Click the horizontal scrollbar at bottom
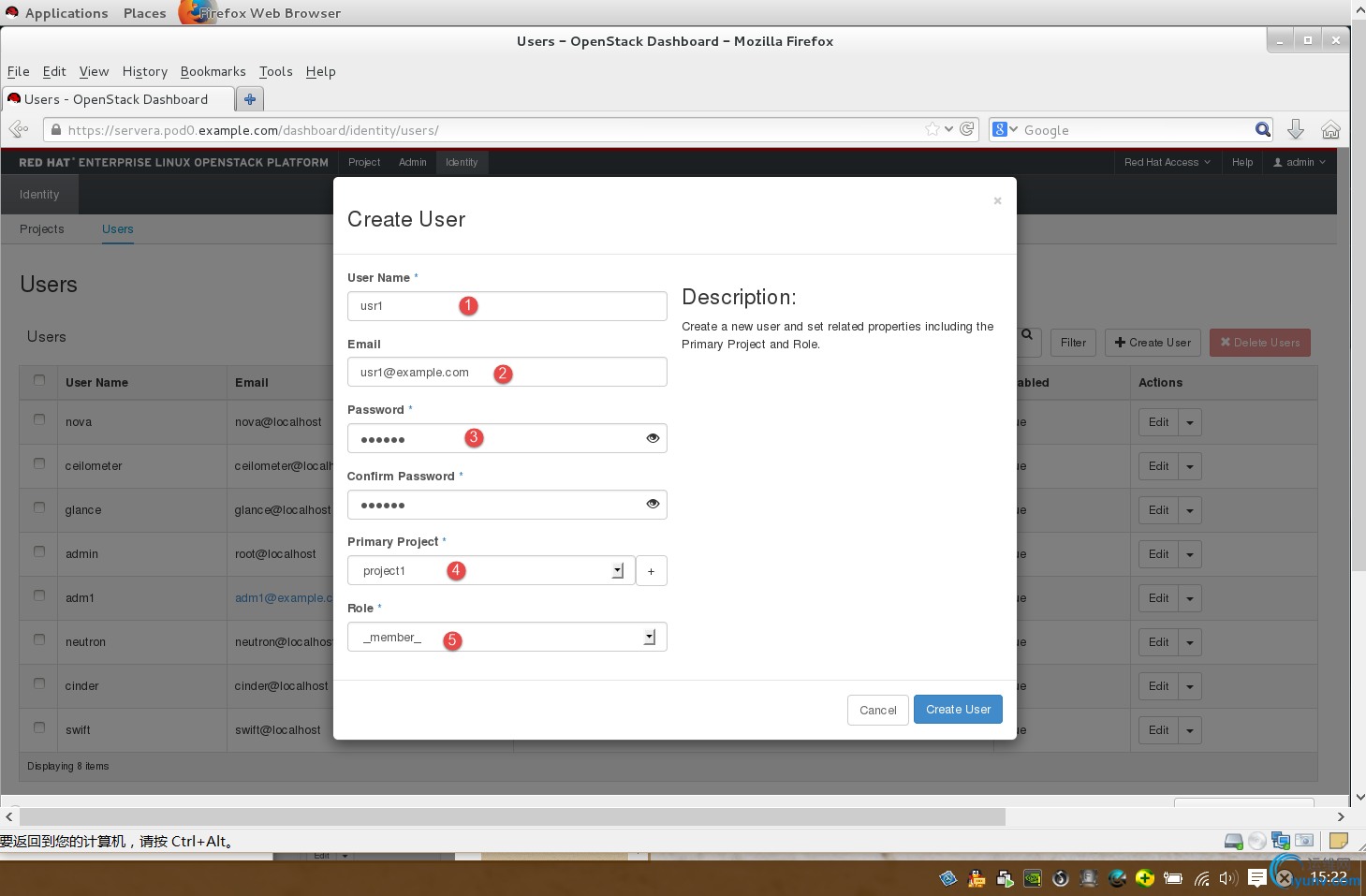The width and height of the screenshot is (1366, 896). (x=513, y=817)
